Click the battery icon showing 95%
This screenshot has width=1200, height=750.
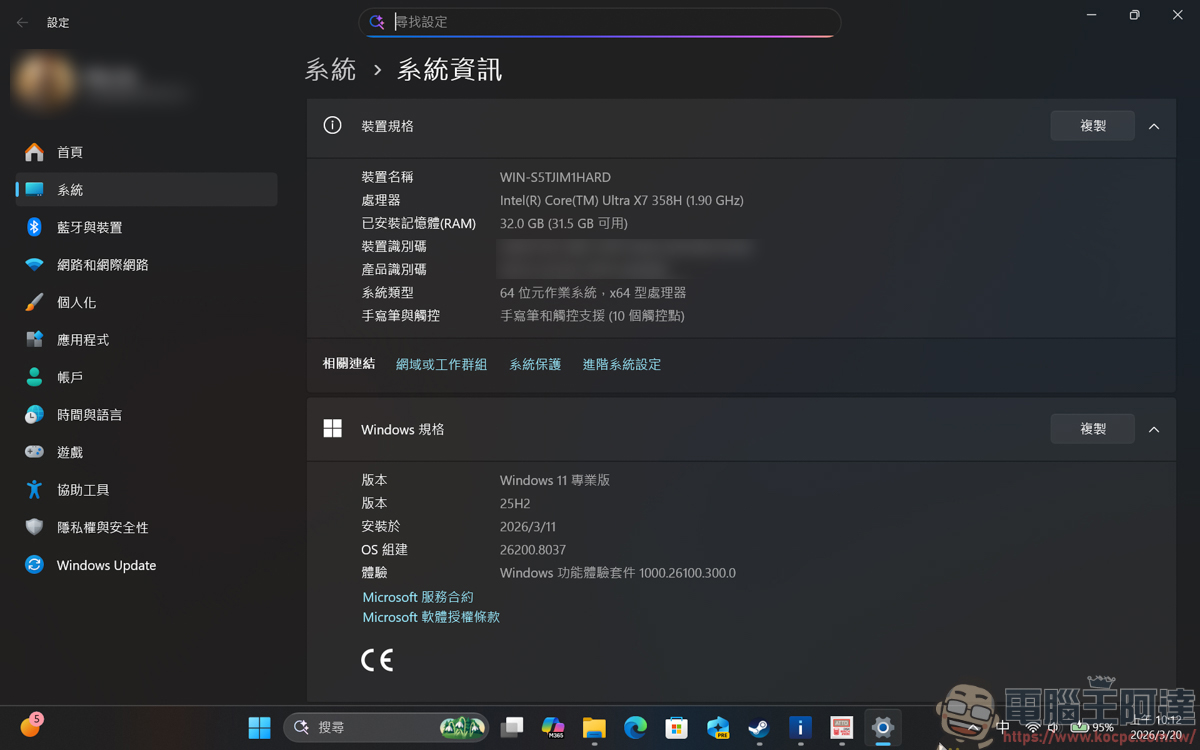tap(1081, 727)
